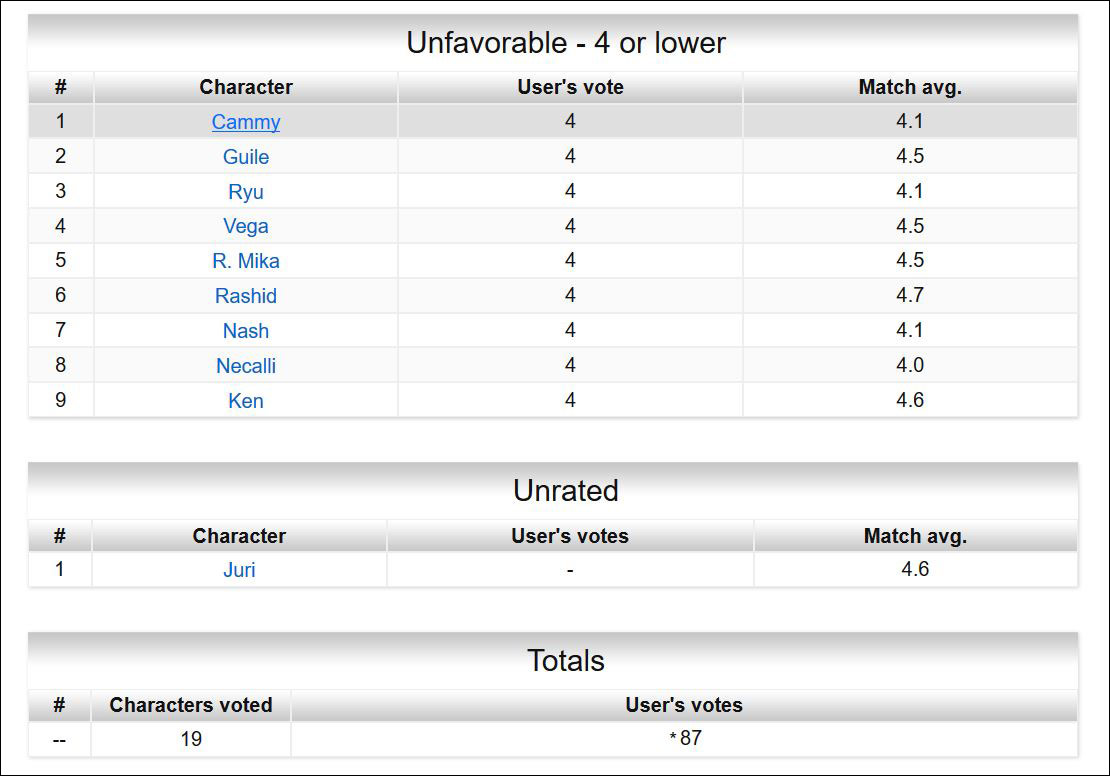1110x776 pixels.
Task: Open the R. Mika link
Action: pos(245,261)
